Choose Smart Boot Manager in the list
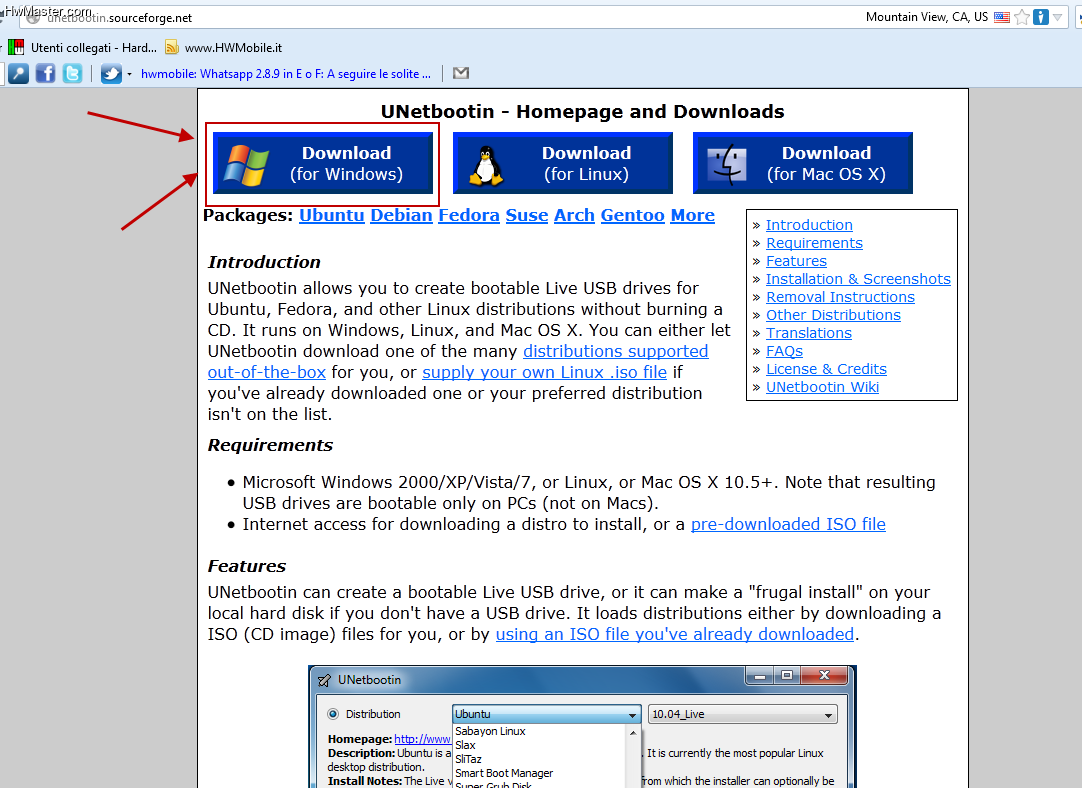The image size is (1082, 788). tap(504, 774)
